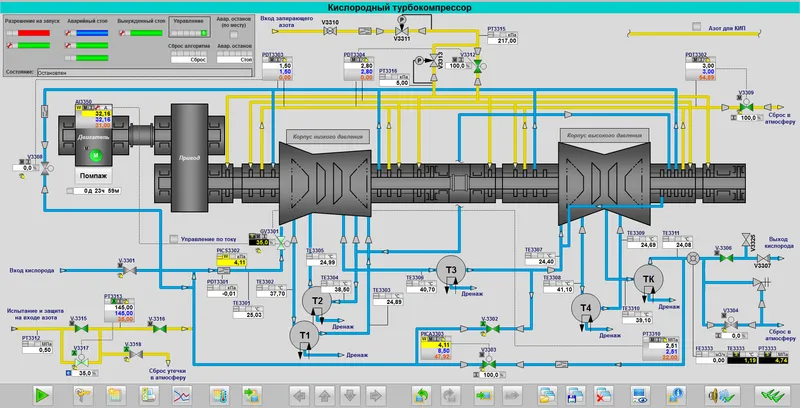Screen dimensions: 800x408
Task: Click the TE3302 value 37,70
Action: pyautogui.click(x=271, y=294)
